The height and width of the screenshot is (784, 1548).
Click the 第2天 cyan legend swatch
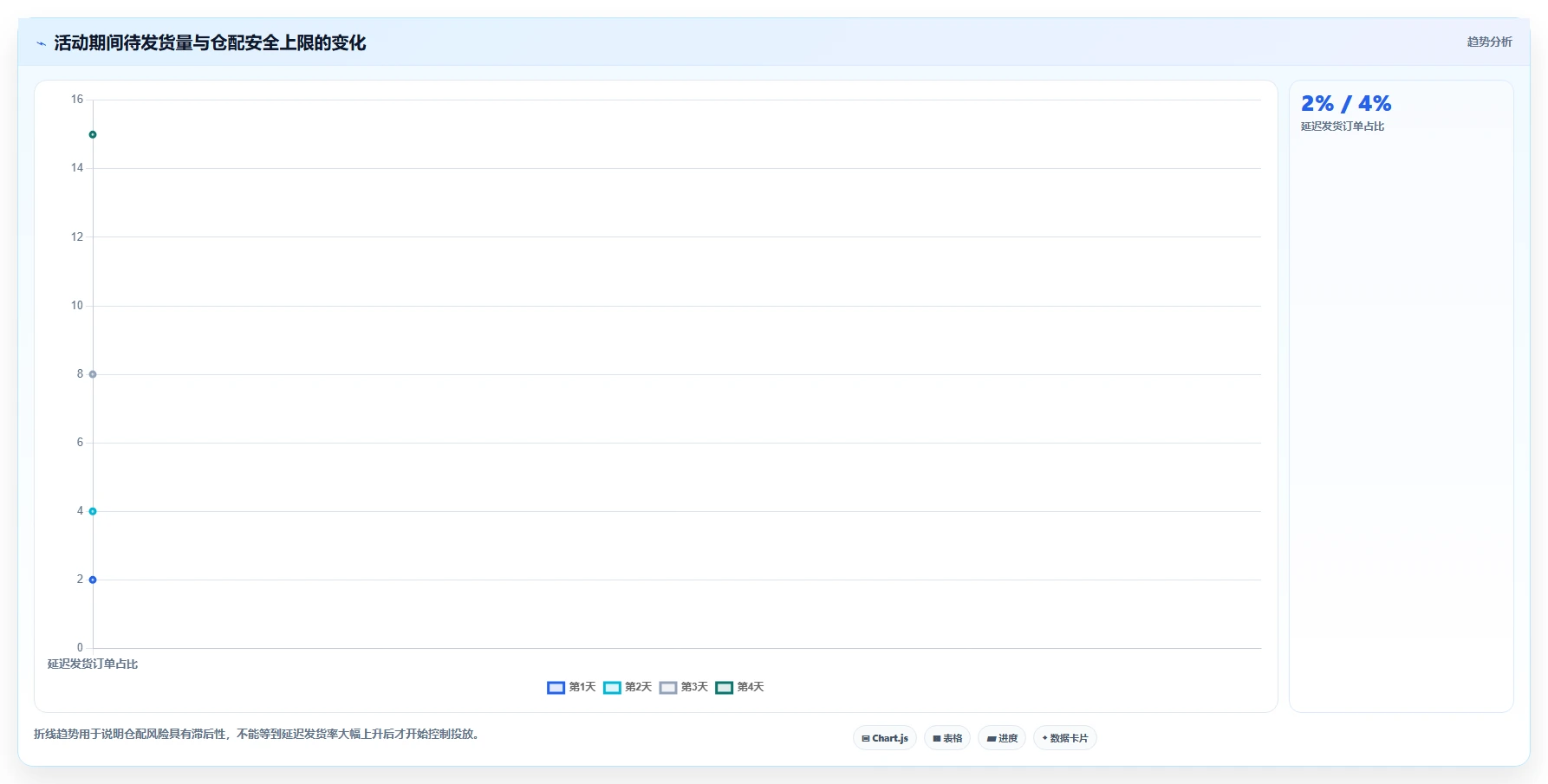coord(612,688)
